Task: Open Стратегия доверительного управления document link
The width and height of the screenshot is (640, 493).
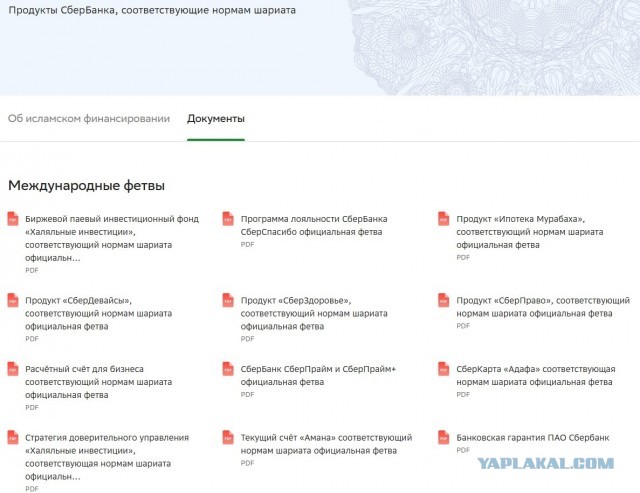Action: (x=107, y=457)
